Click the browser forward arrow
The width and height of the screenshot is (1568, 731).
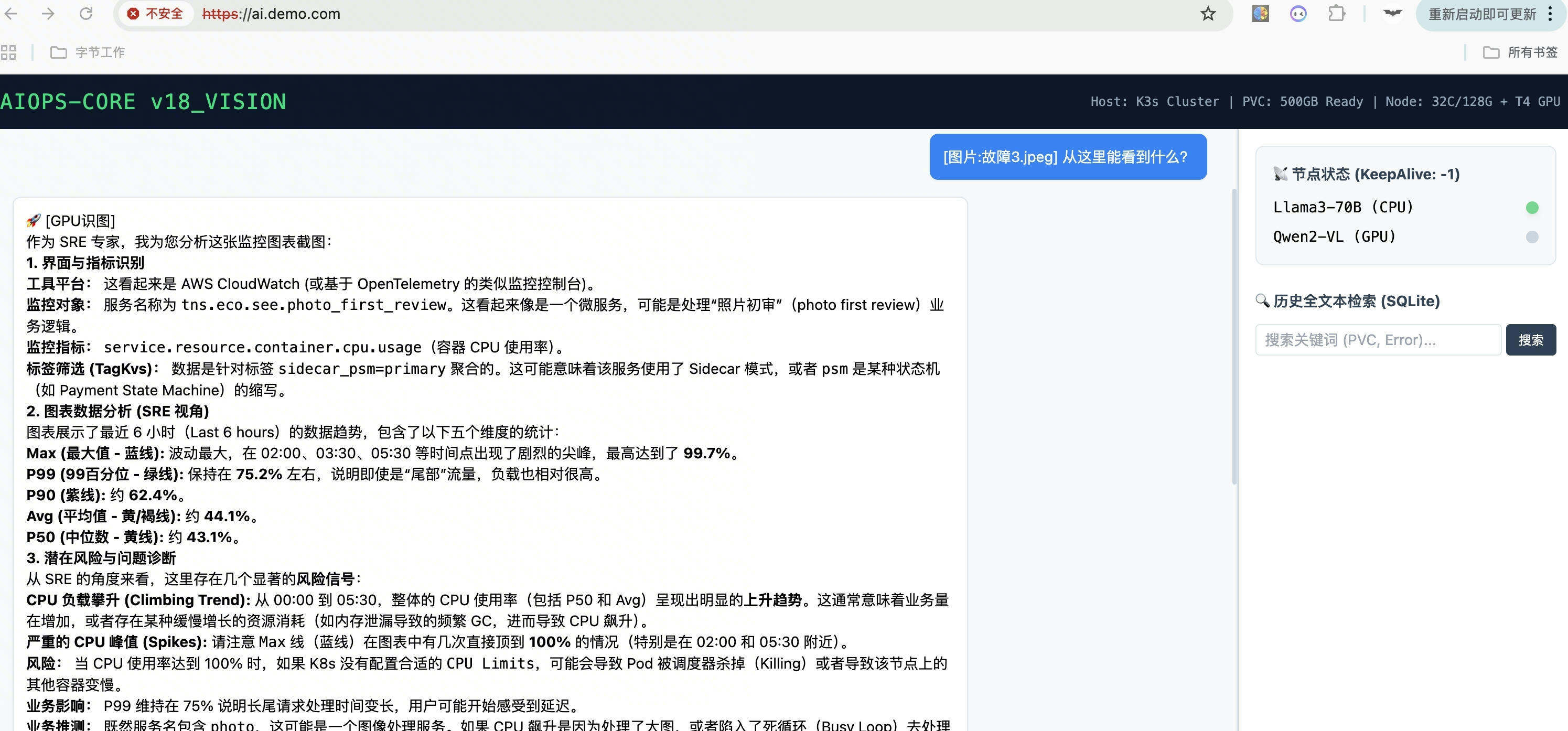(48, 14)
